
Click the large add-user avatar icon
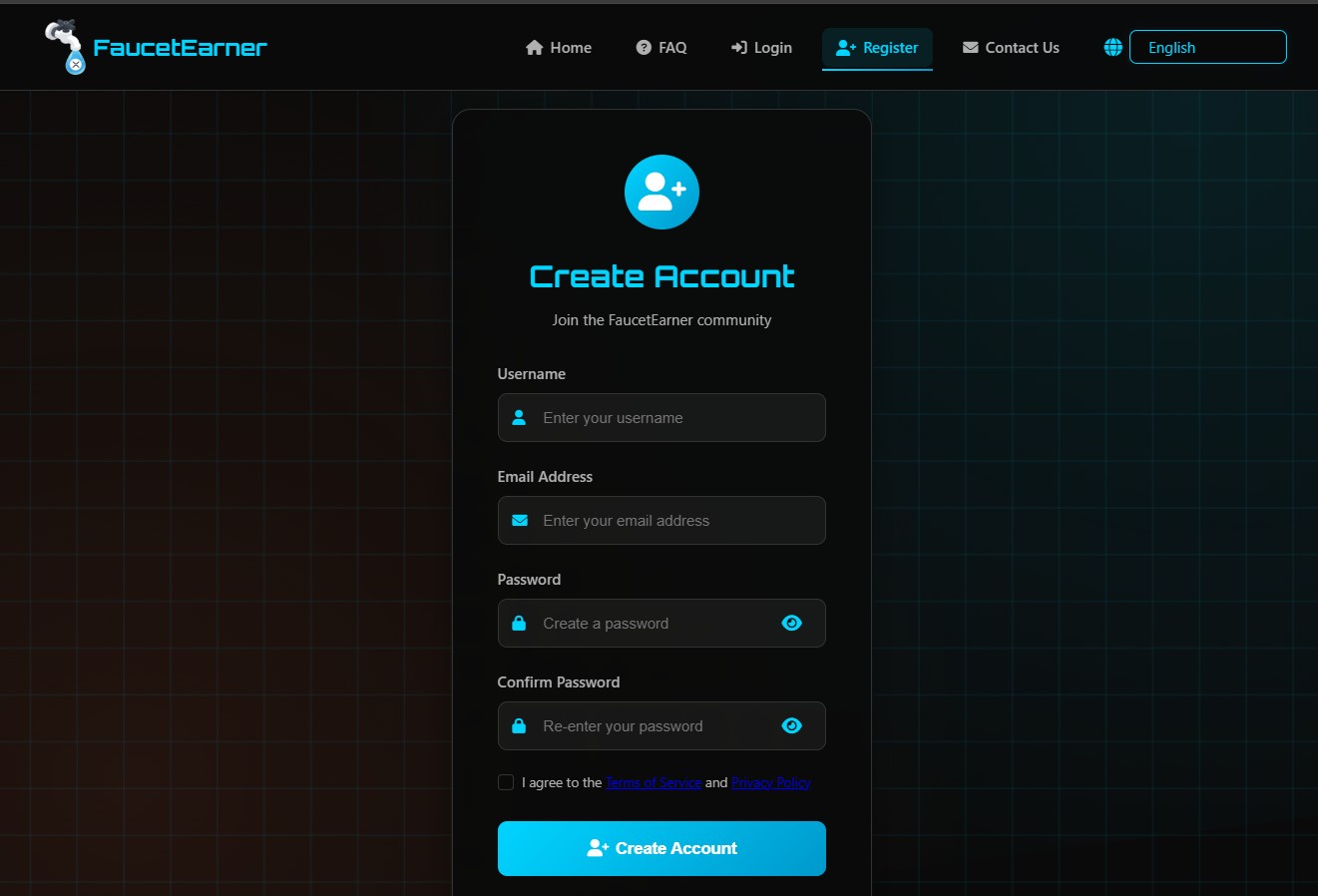click(x=661, y=192)
